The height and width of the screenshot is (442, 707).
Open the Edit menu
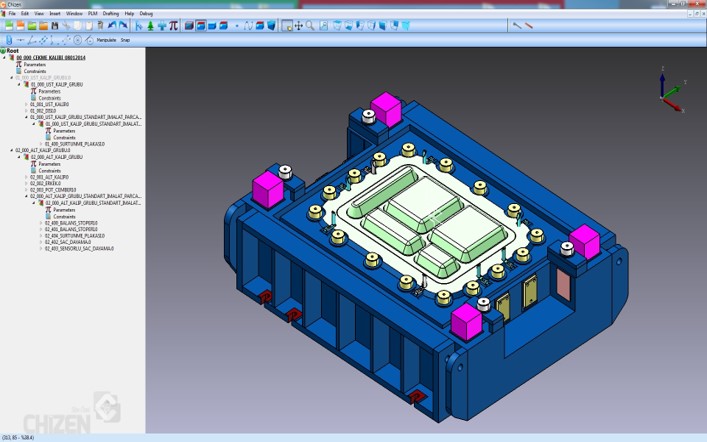click(25, 14)
